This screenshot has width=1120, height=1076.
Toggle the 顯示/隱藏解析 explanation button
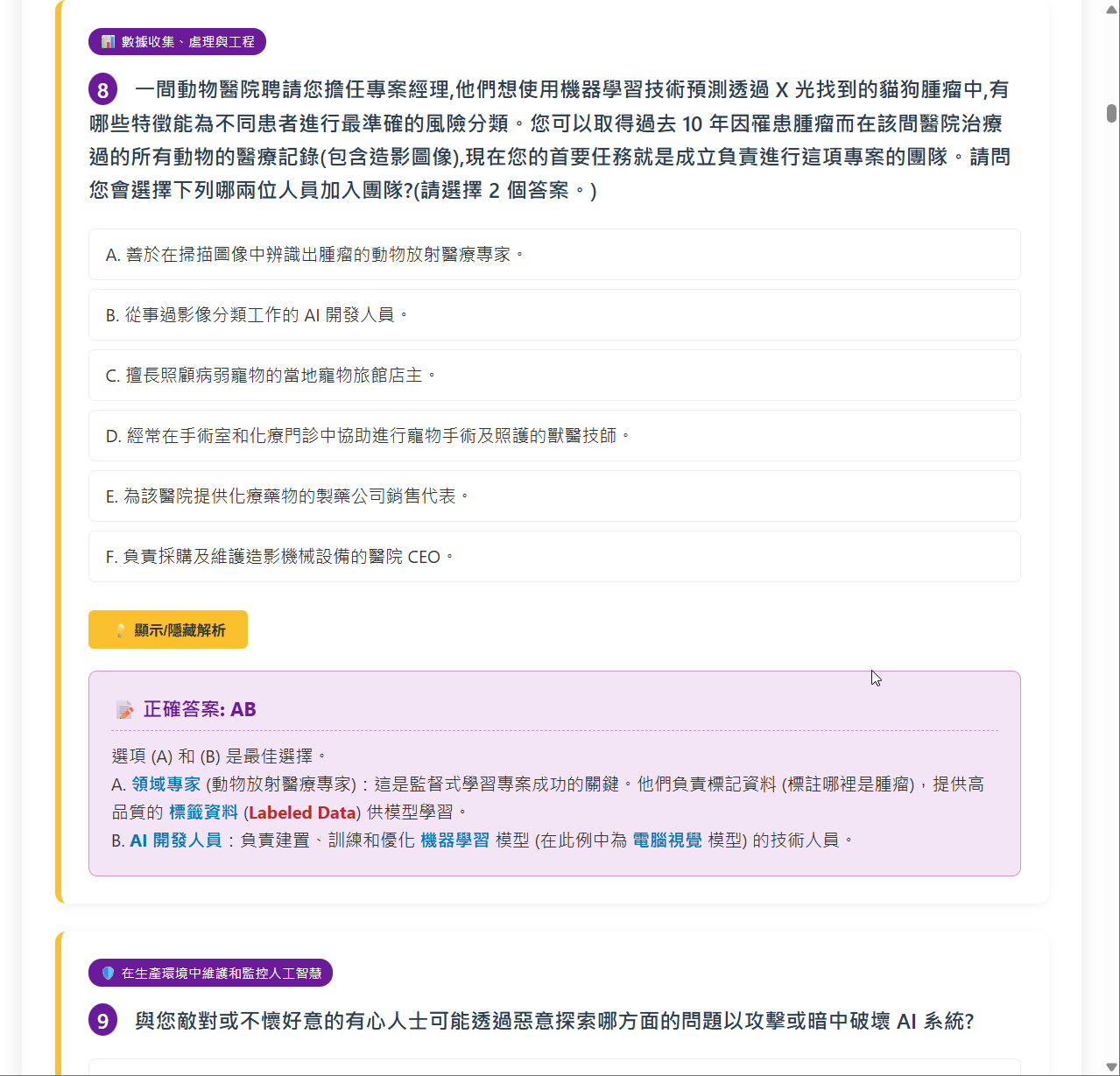coord(168,629)
